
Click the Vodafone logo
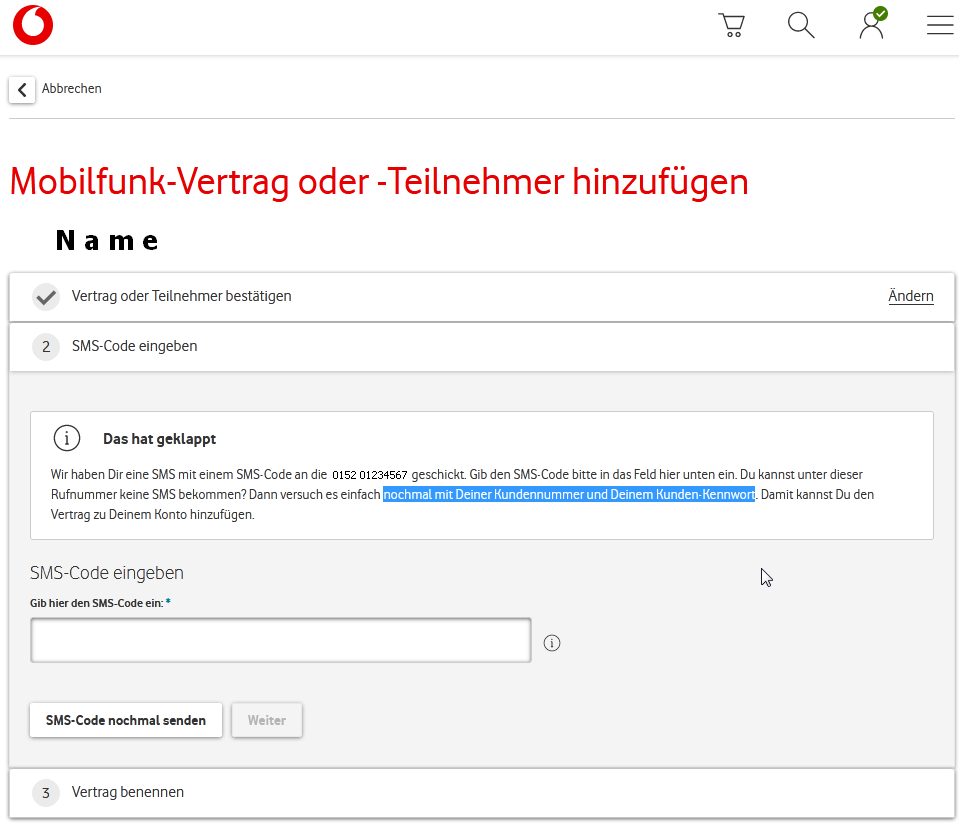tap(32, 25)
